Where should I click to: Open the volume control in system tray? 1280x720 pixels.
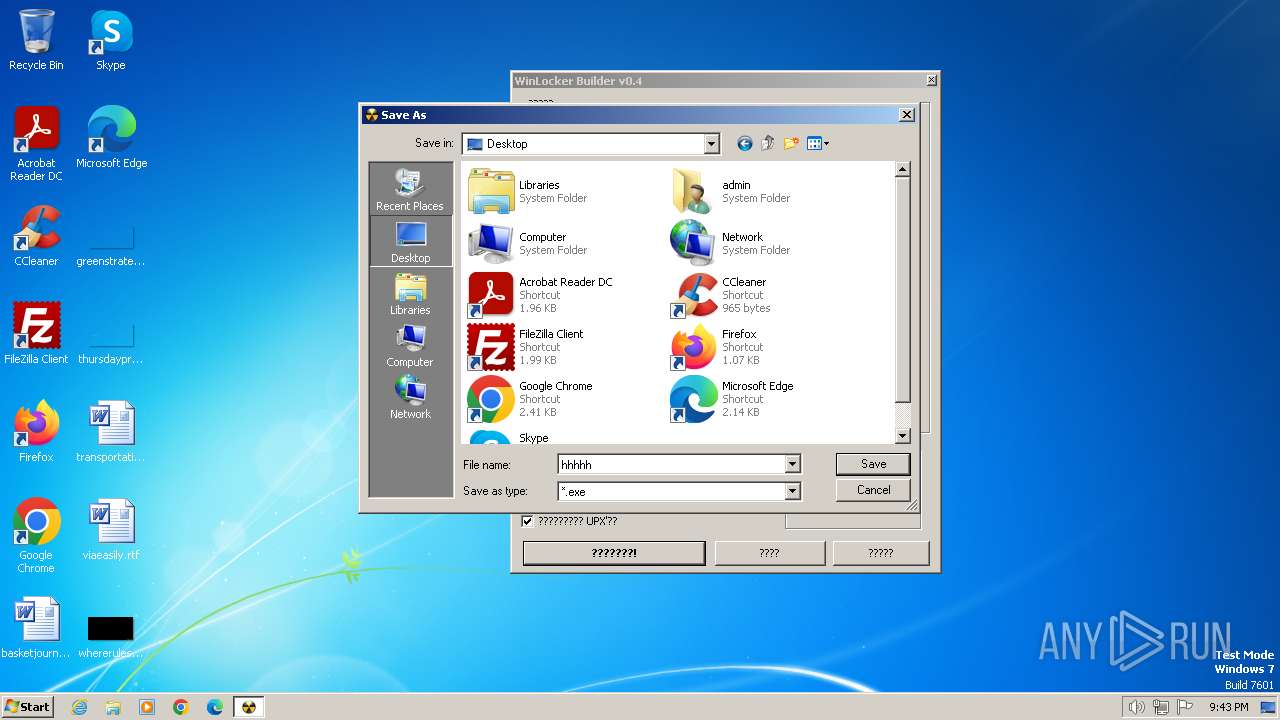click(x=1136, y=707)
